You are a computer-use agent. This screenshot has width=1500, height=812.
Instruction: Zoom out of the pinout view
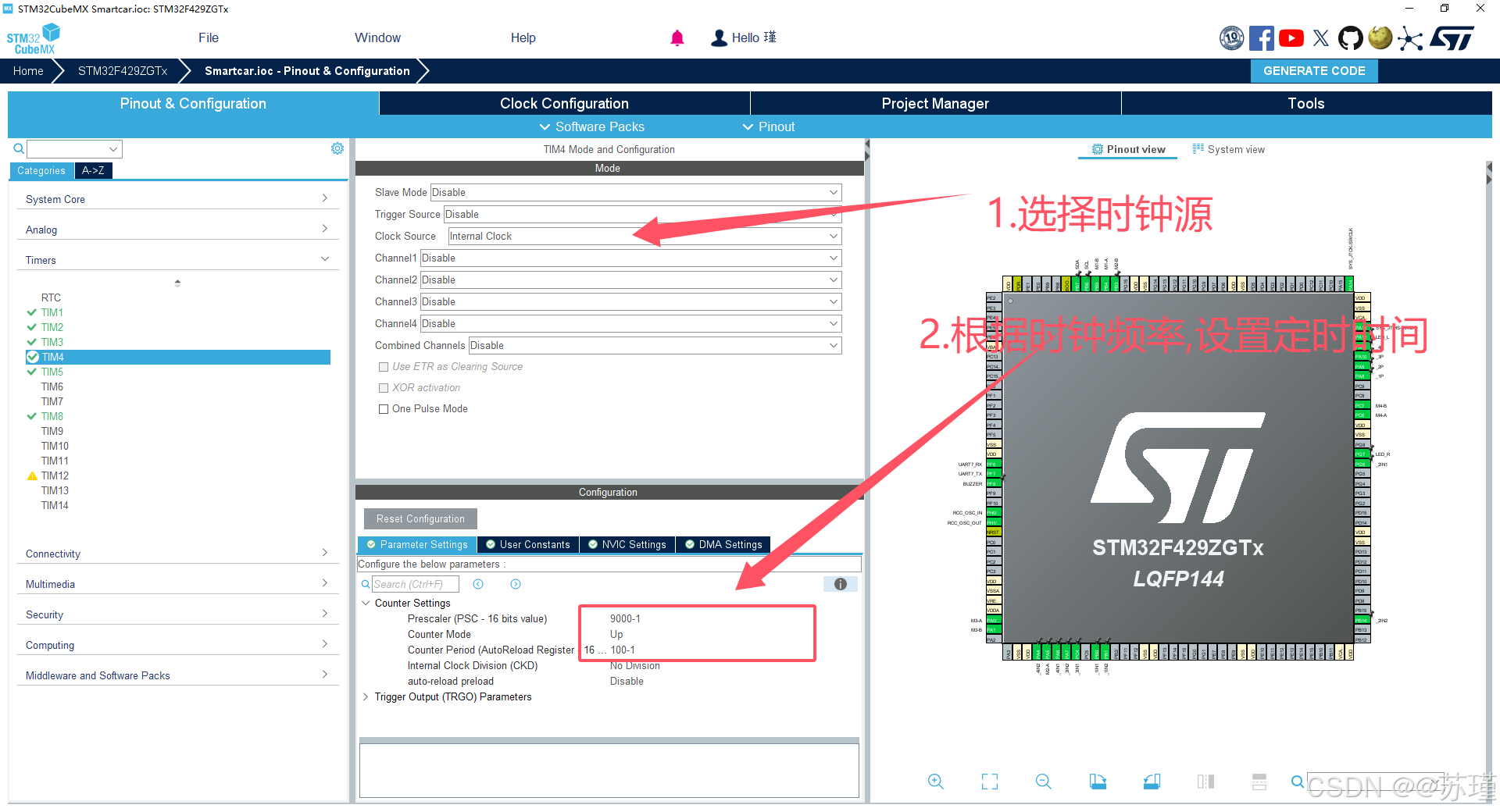(1044, 782)
